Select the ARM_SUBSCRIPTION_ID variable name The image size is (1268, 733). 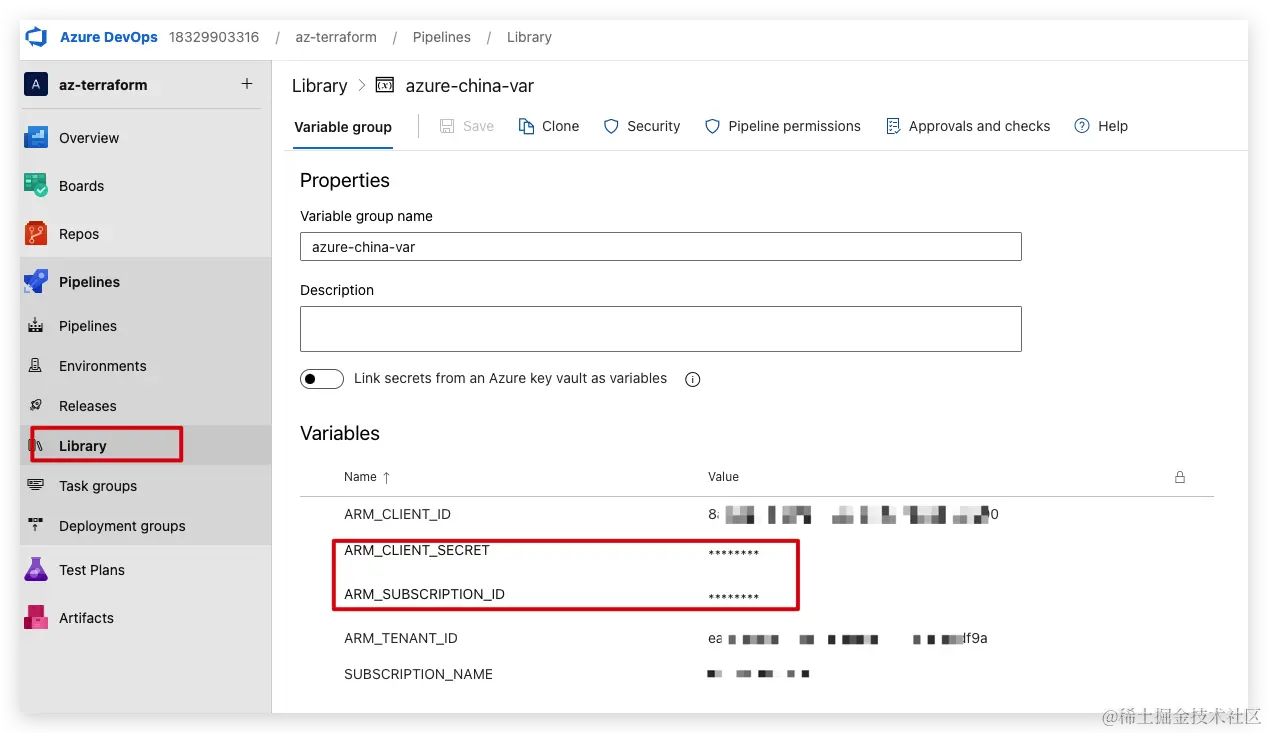pyautogui.click(x=424, y=594)
